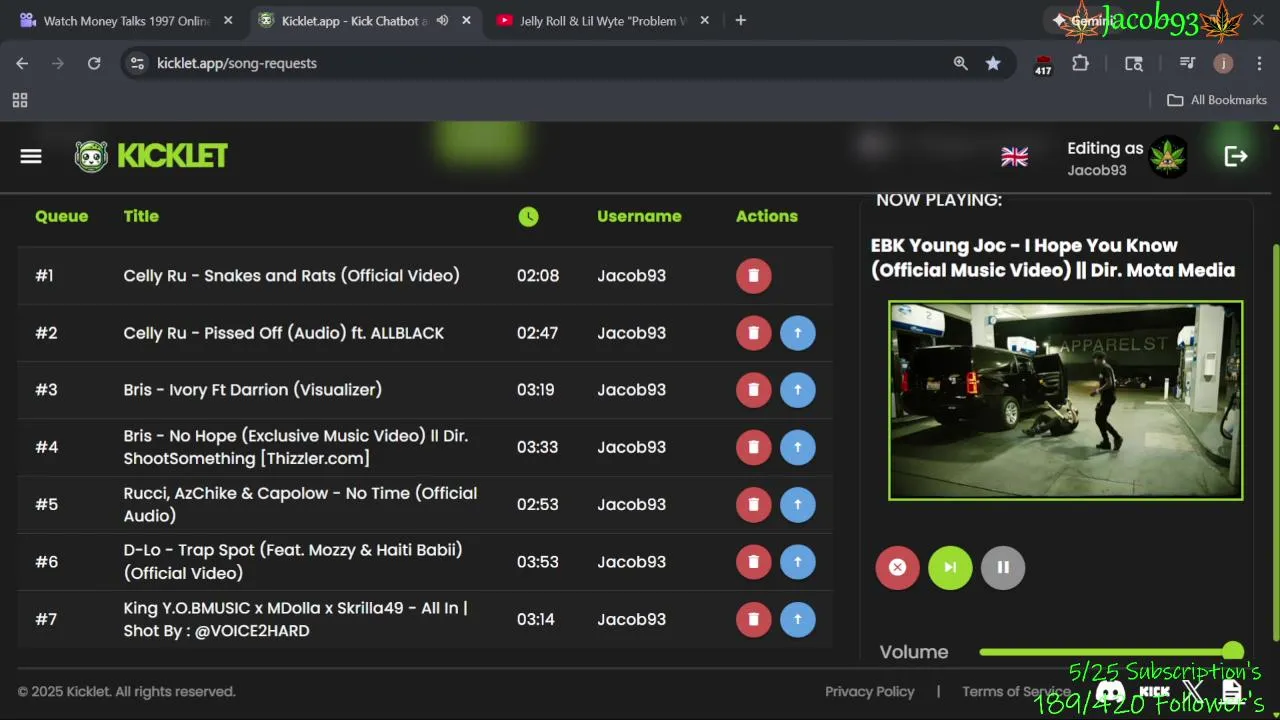Open the Terms of Service link
The width and height of the screenshot is (1280, 720).
pos(1016,692)
